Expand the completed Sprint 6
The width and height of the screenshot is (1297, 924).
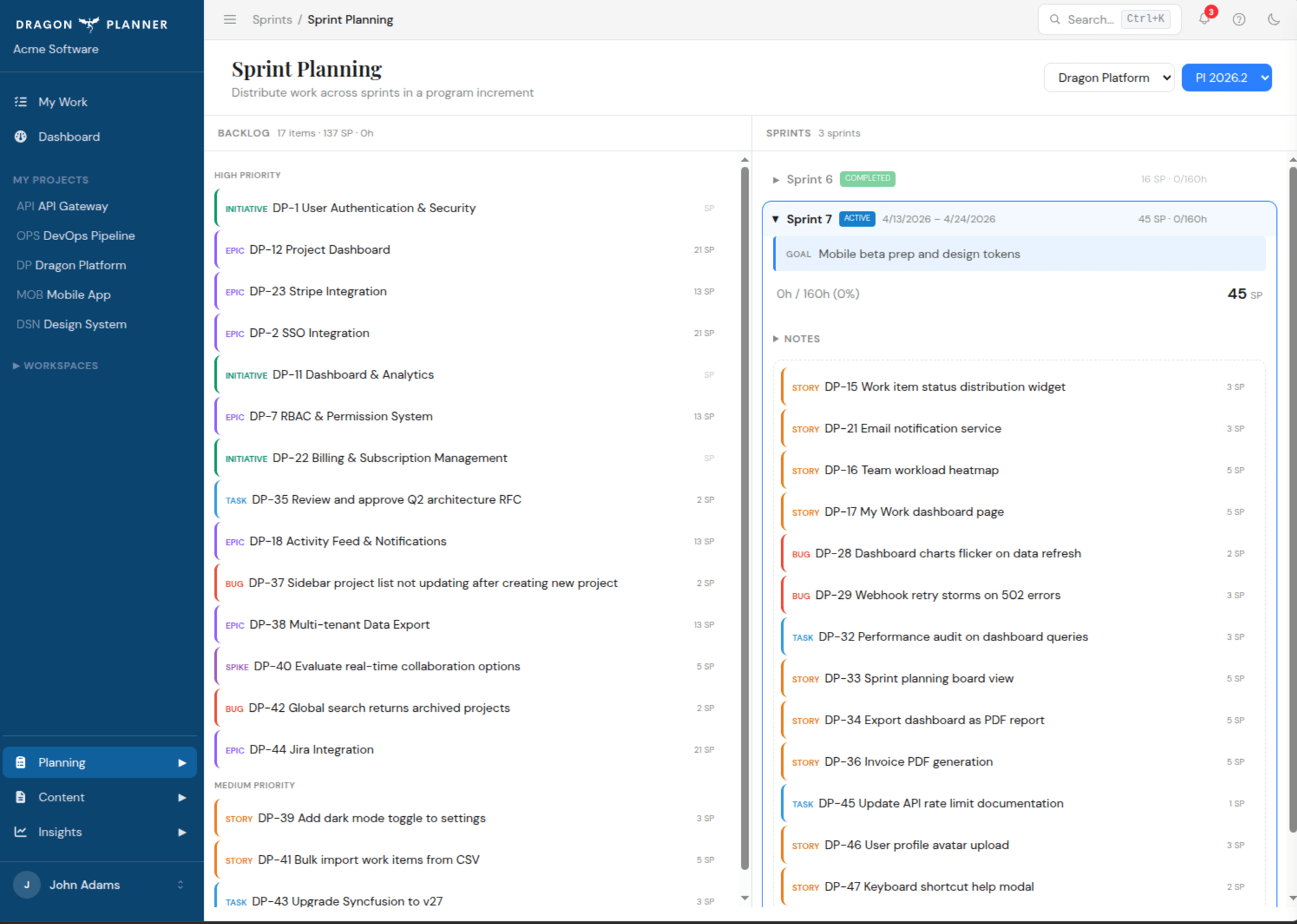[x=777, y=179]
